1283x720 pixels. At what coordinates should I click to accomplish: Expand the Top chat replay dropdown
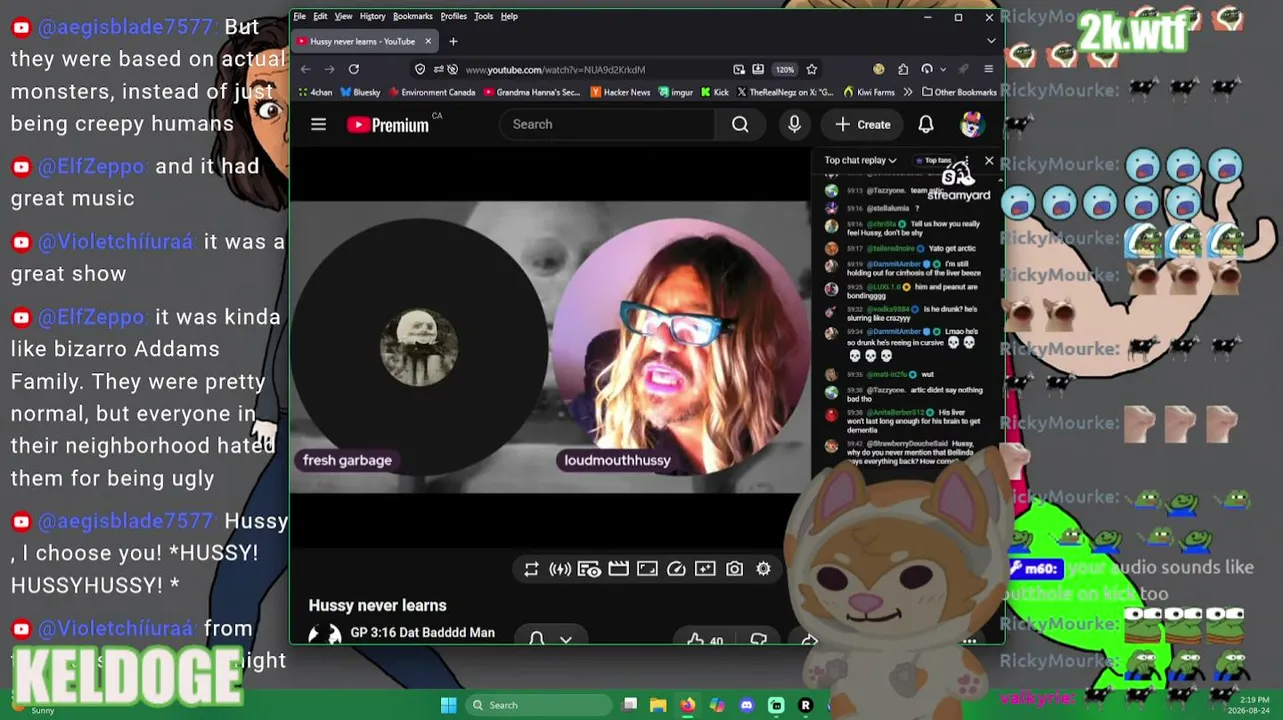(860, 160)
